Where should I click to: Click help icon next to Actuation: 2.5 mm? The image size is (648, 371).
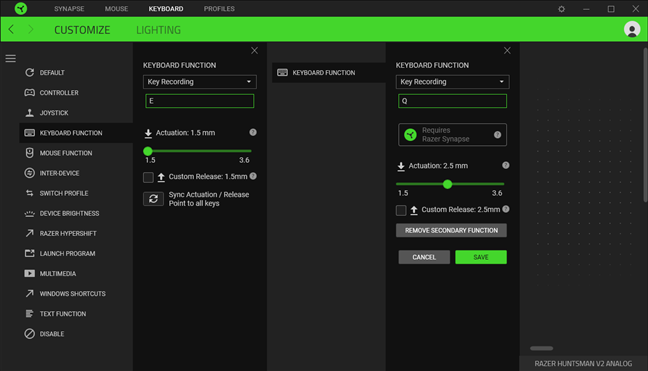tap(505, 165)
